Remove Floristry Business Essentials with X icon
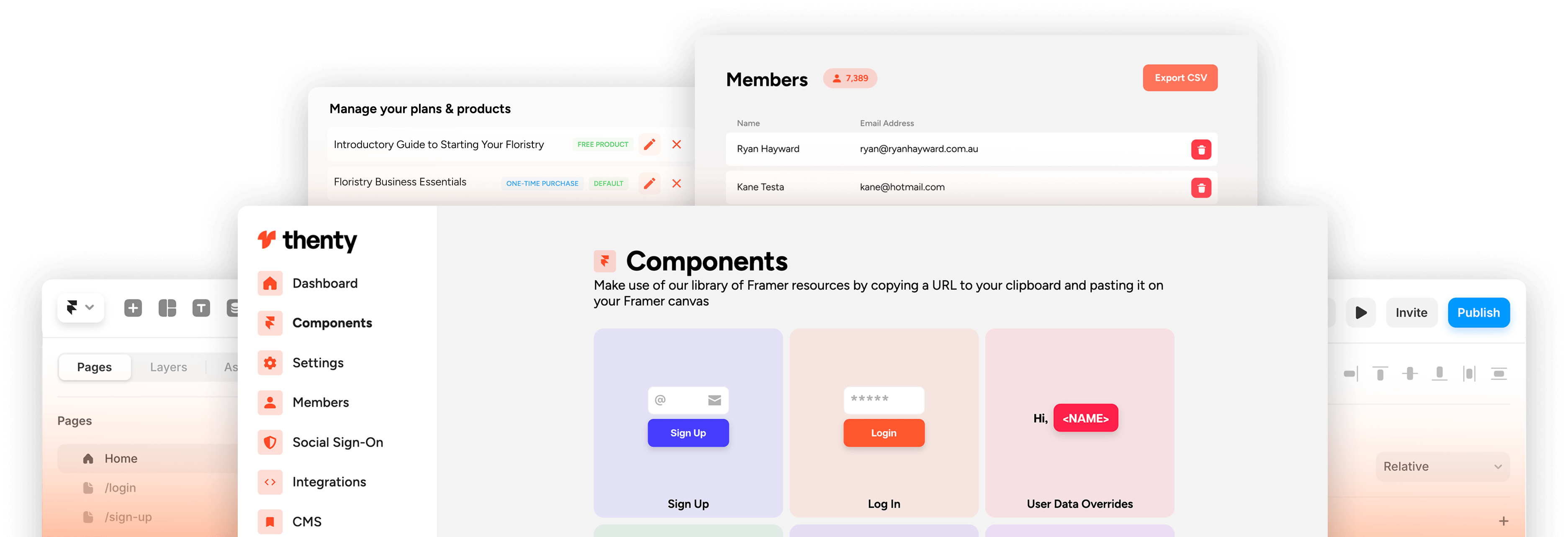This screenshot has width=1568, height=537. pyautogui.click(x=676, y=184)
